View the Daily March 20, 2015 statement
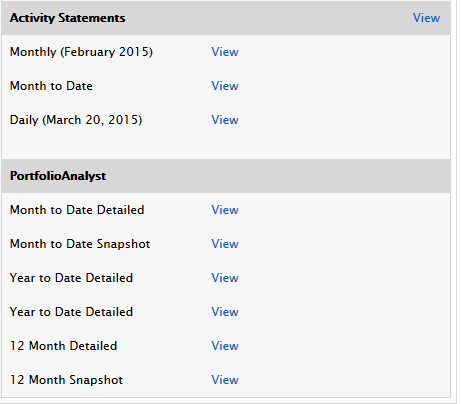Image resolution: width=461 pixels, height=404 pixels. point(225,120)
